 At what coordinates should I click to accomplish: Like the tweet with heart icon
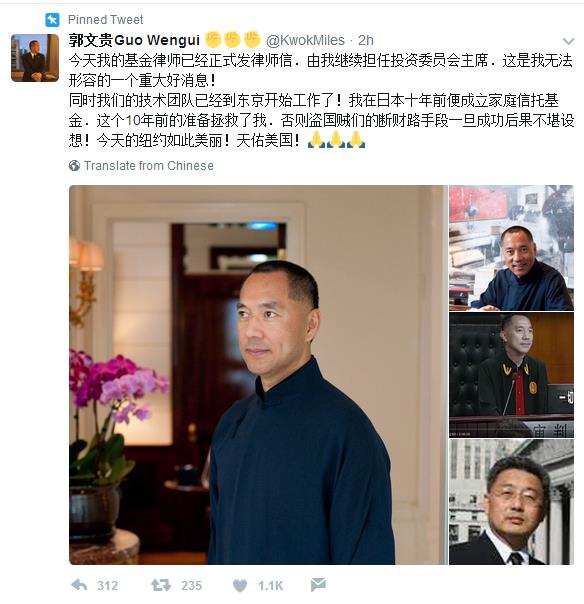[x=240, y=586]
